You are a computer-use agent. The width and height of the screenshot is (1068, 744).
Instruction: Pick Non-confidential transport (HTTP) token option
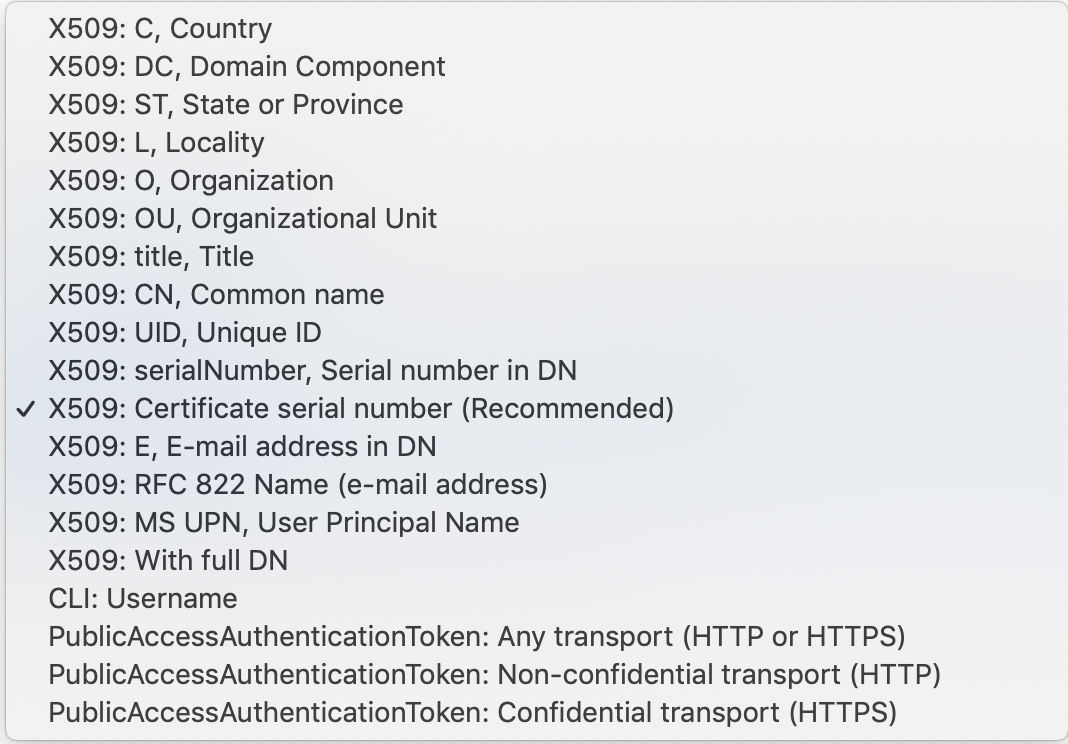[x=495, y=675]
